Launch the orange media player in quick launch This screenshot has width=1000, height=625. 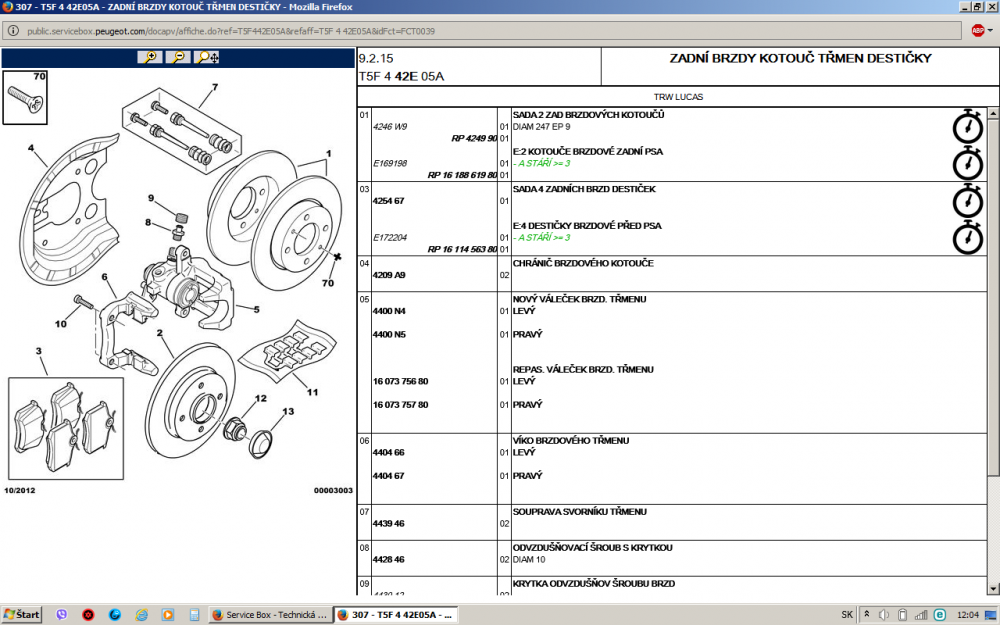point(168,615)
